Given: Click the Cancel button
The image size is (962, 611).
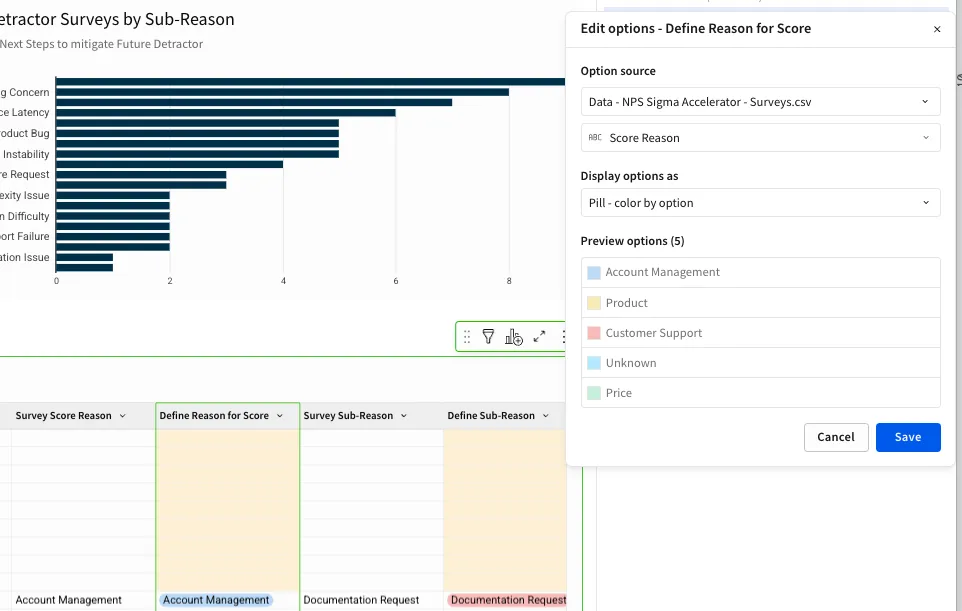Looking at the screenshot, I should (835, 437).
